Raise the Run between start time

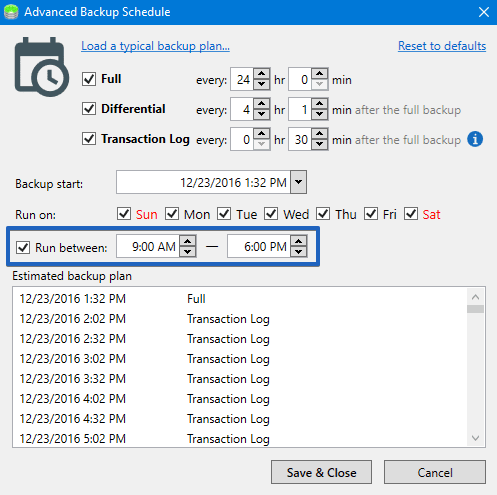[x=188, y=241]
